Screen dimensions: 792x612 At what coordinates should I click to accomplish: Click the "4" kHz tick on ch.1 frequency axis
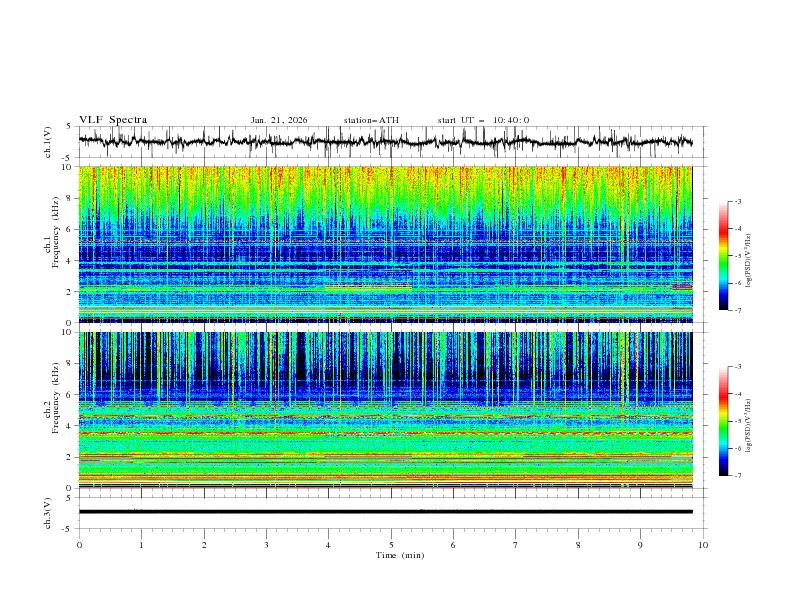coord(71,261)
